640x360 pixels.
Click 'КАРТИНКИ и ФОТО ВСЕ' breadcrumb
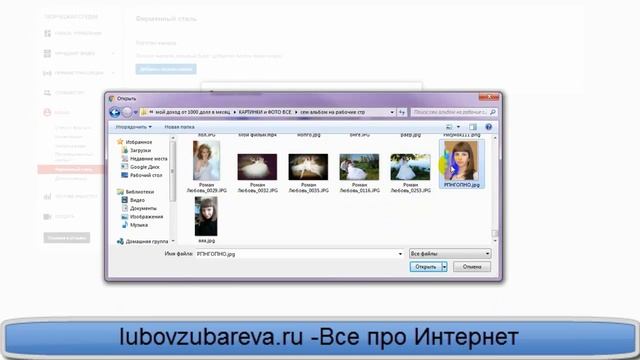[265, 112]
